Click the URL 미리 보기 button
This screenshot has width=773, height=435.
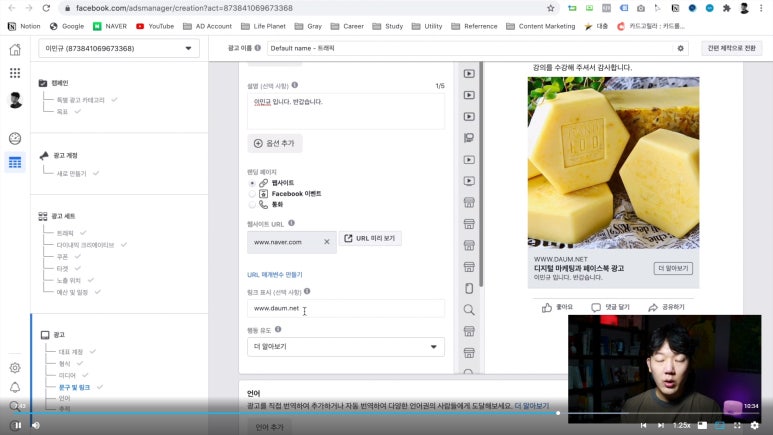[370, 238]
